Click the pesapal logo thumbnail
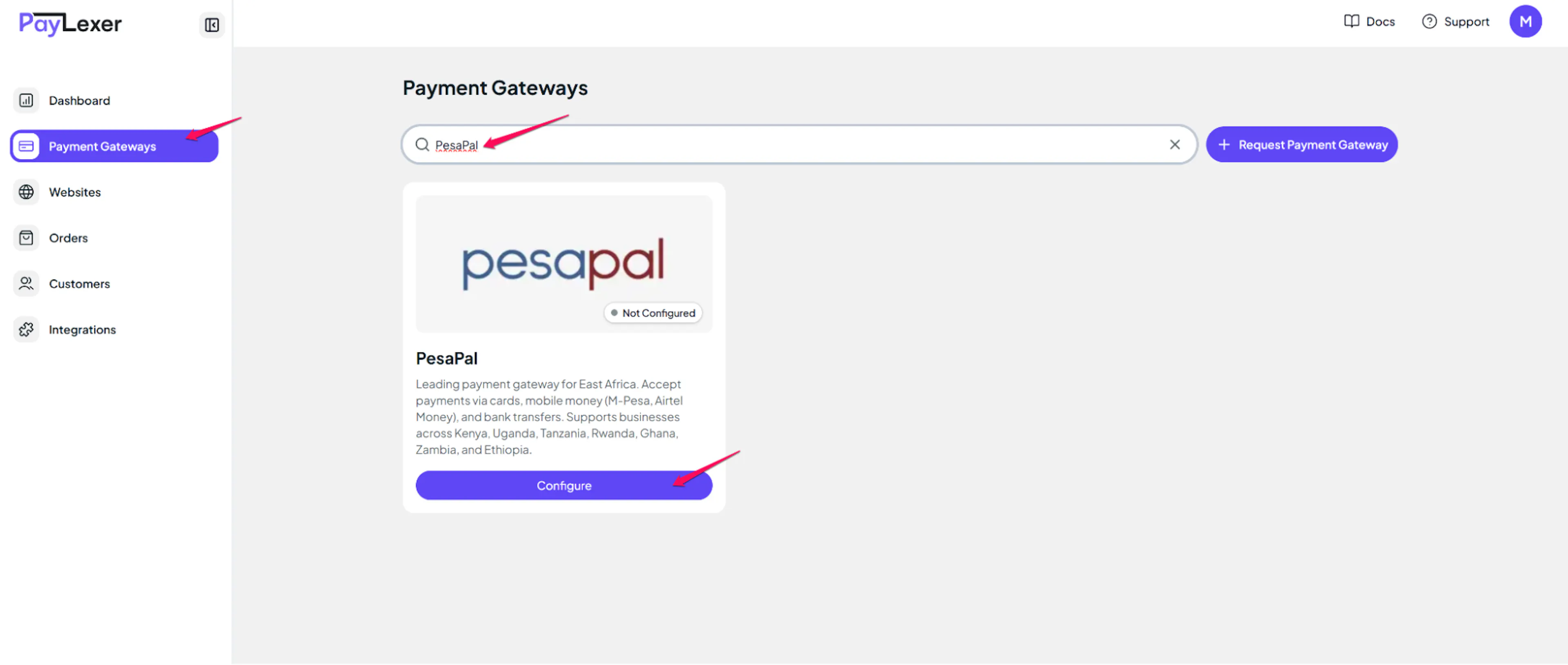Screen dimensions: 1568x665 pyautogui.click(x=563, y=263)
